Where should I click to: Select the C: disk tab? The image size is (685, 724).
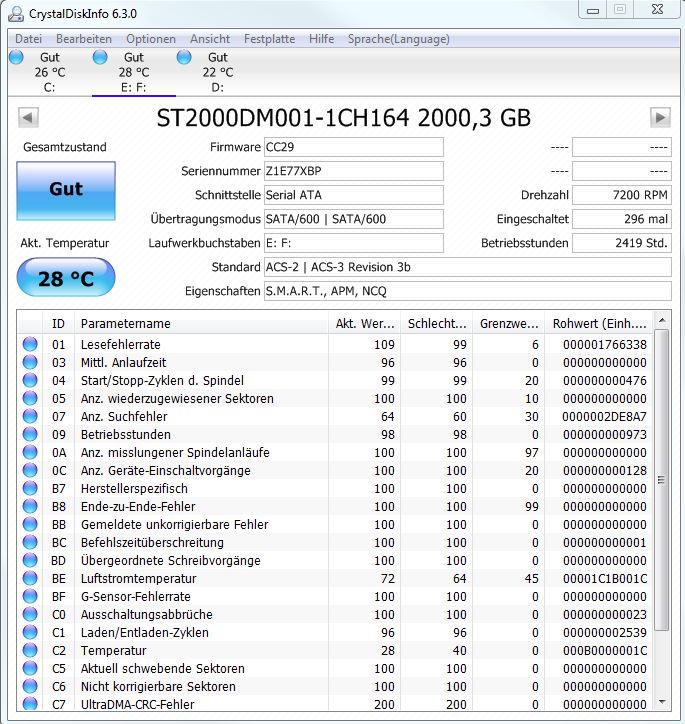click(x=49, y=72)
